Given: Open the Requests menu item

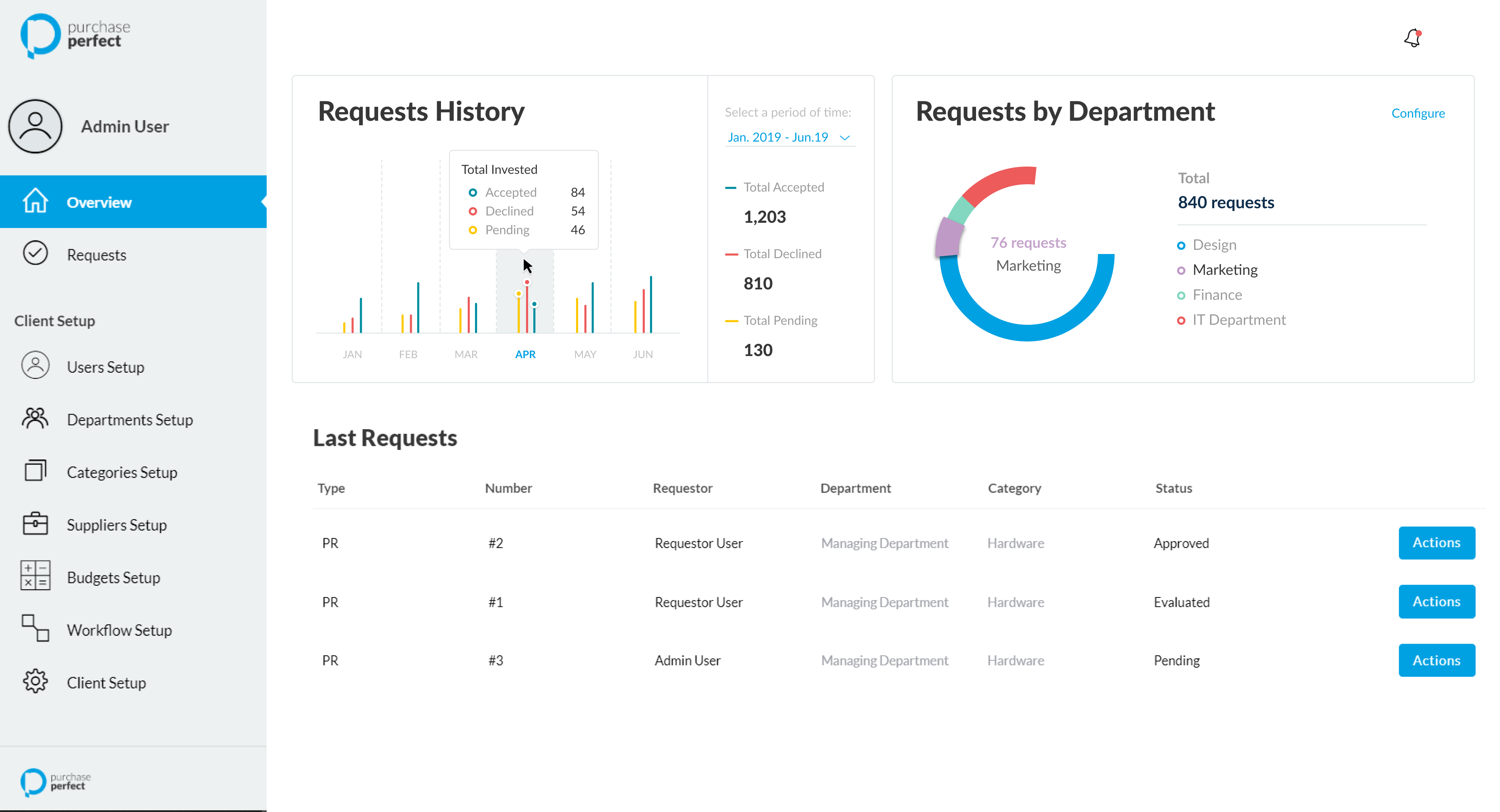Looking at the screenshot, I should [x=97, y=255].
